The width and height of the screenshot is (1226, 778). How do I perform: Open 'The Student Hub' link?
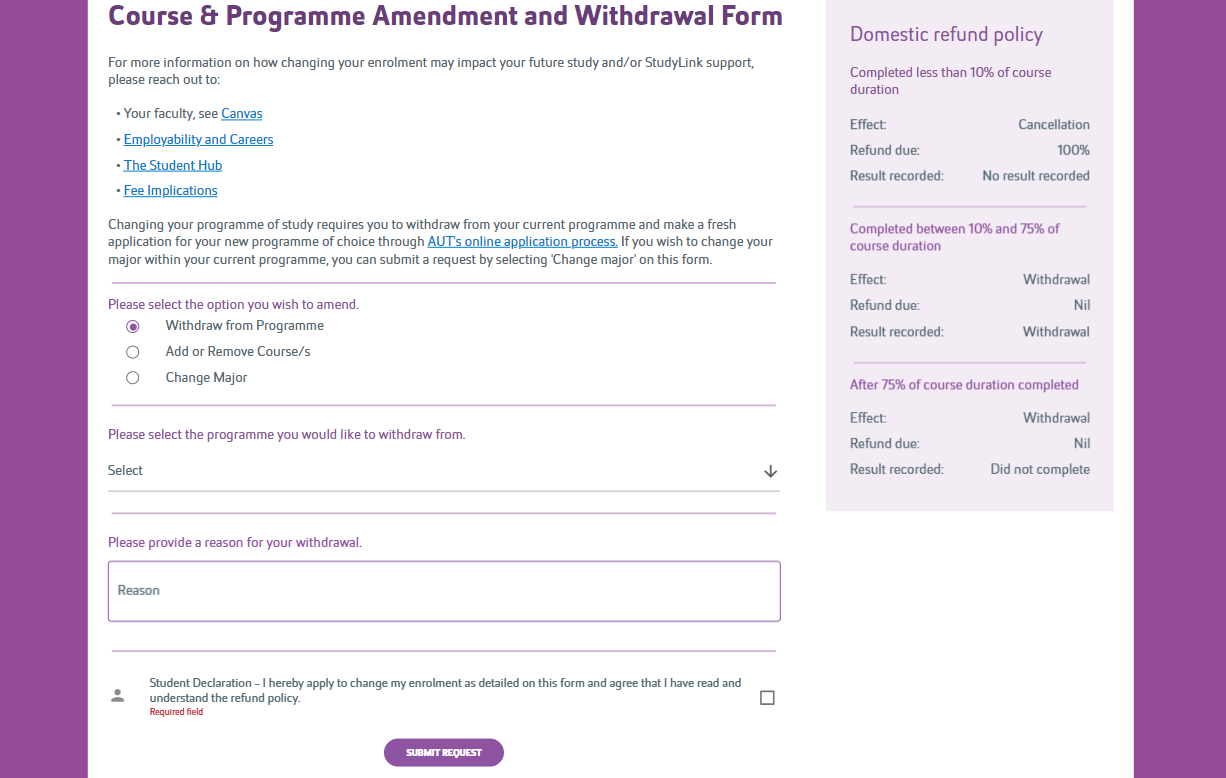pyautogui.click(x=172, y=165)
